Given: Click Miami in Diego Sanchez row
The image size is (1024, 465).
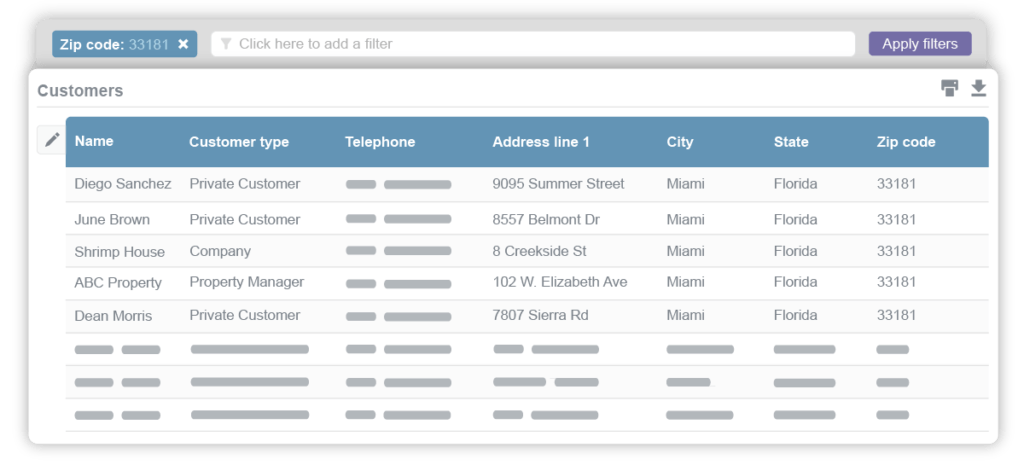Looking at the screenshot, I should click(x=685, y=184).
